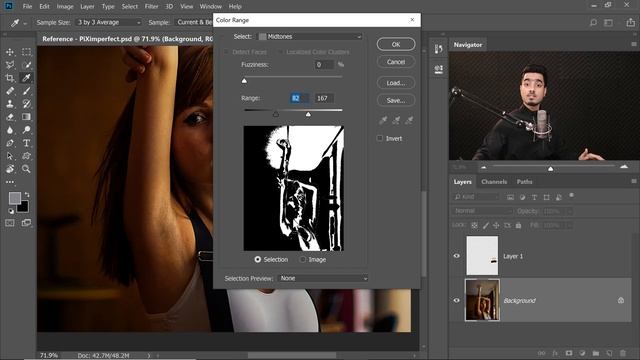Viewport: 640px width, 360px height.
Task: Select the Brush tool
Action: pyautogui.click(x=26, y=91)
